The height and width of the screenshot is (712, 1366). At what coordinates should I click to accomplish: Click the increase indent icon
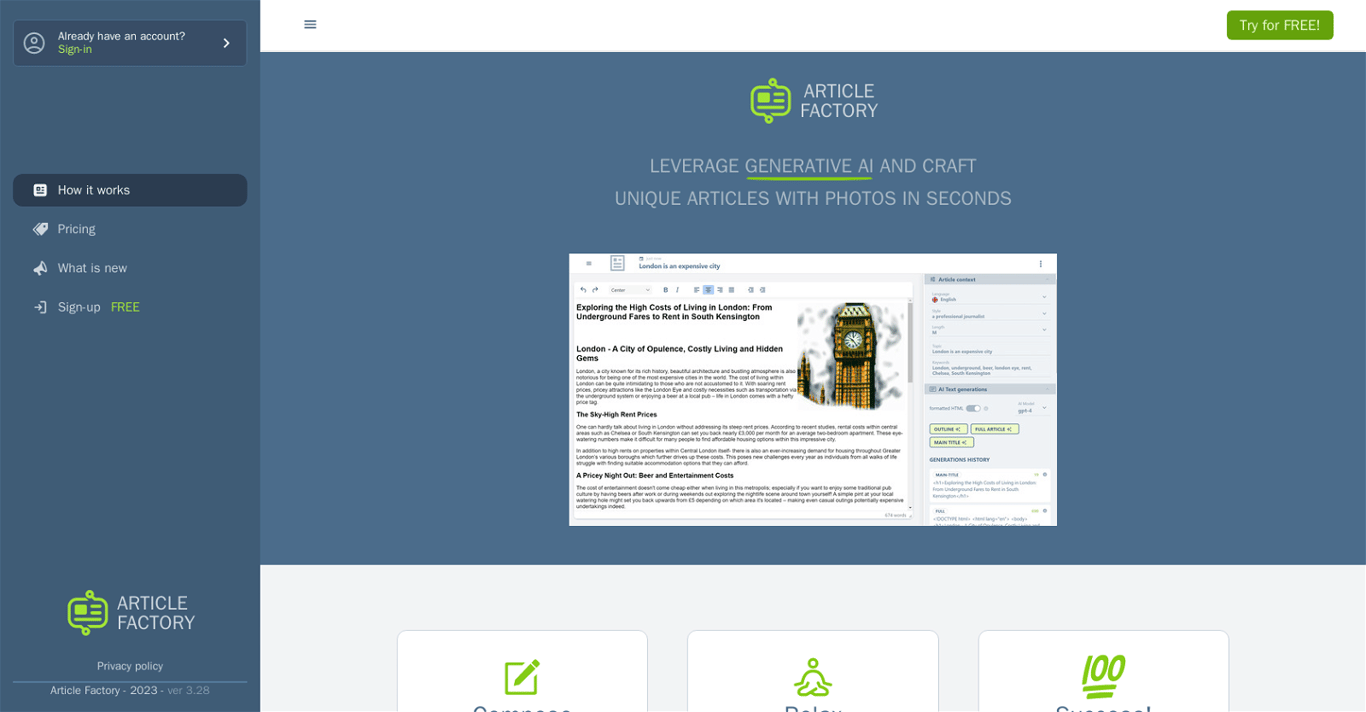(763, 290)
